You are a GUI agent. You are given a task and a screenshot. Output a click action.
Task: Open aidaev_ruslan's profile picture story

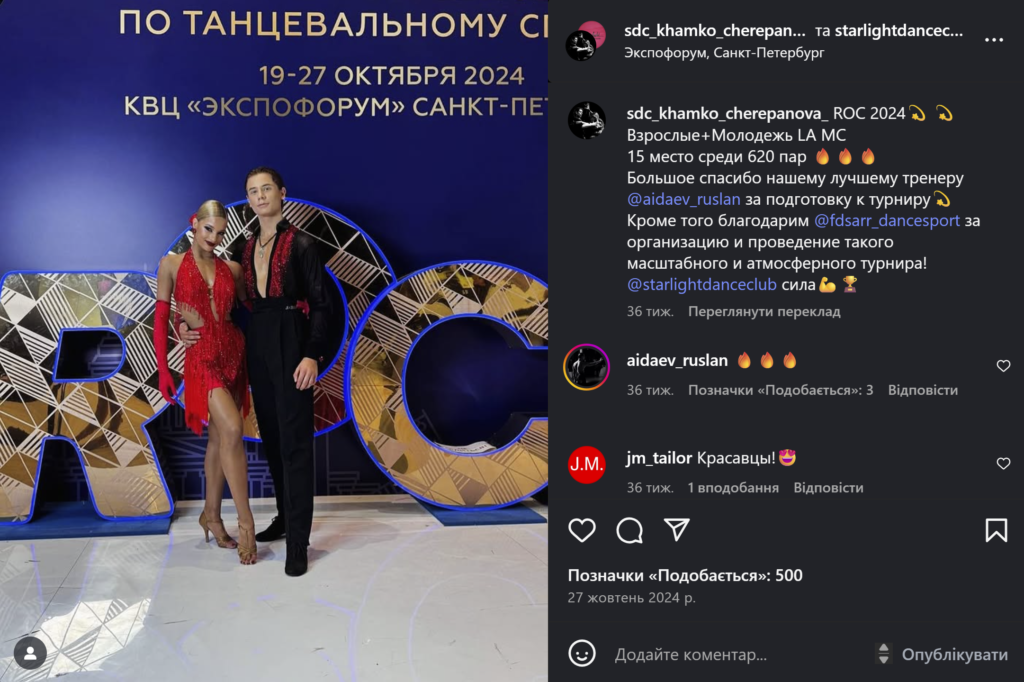[586, 367]
